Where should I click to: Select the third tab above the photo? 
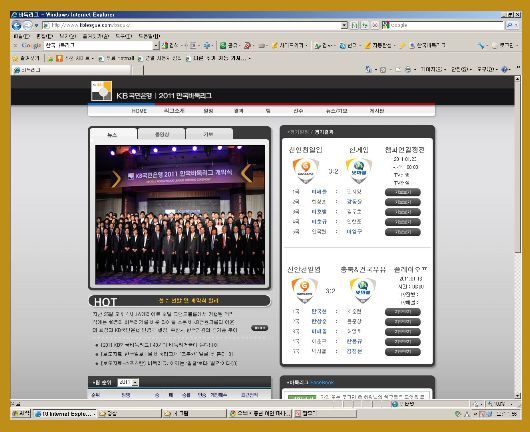click(209, 134)
